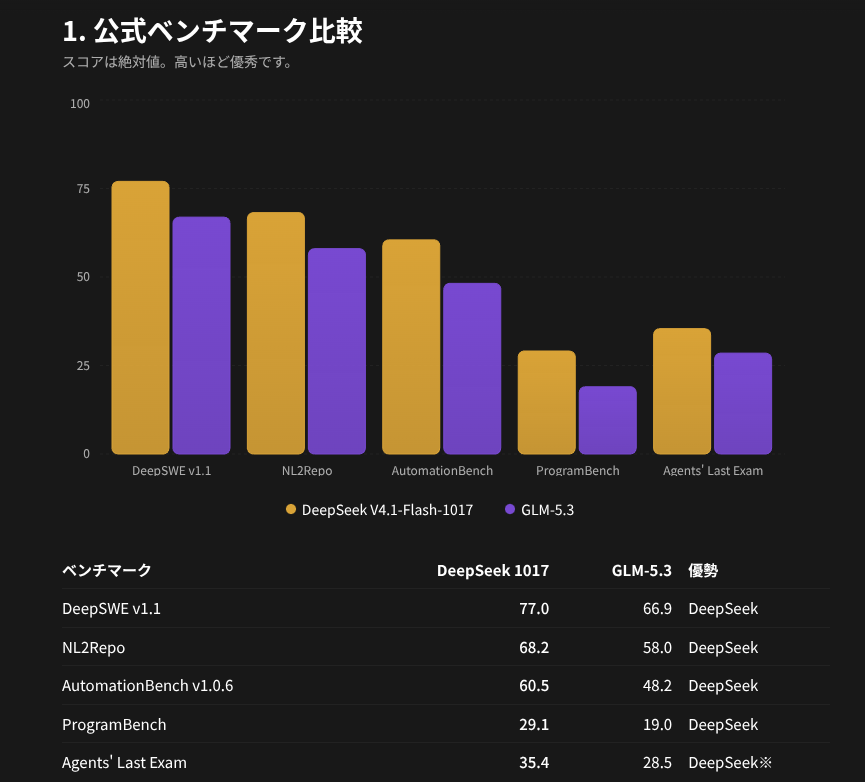Click DeepSeek in the DeepSWE v1.1 row

pyautogui.click(x=723, y=608)
